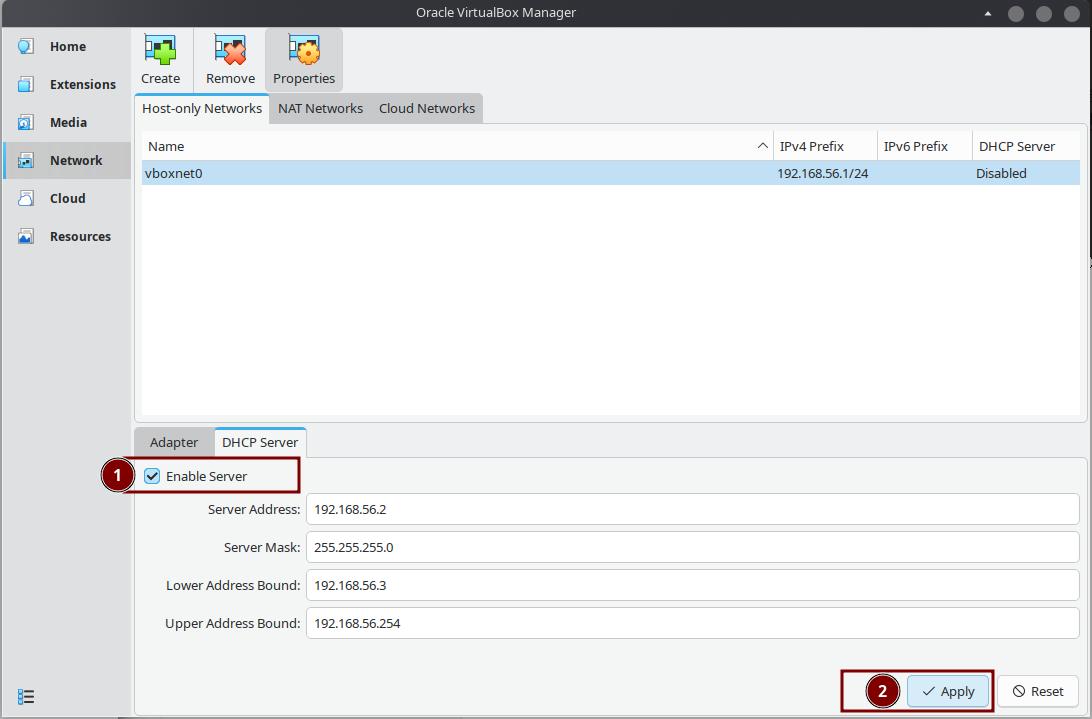Click the window keep-above arrow icon
The image size is (1092, 719).
click(988, 13)
